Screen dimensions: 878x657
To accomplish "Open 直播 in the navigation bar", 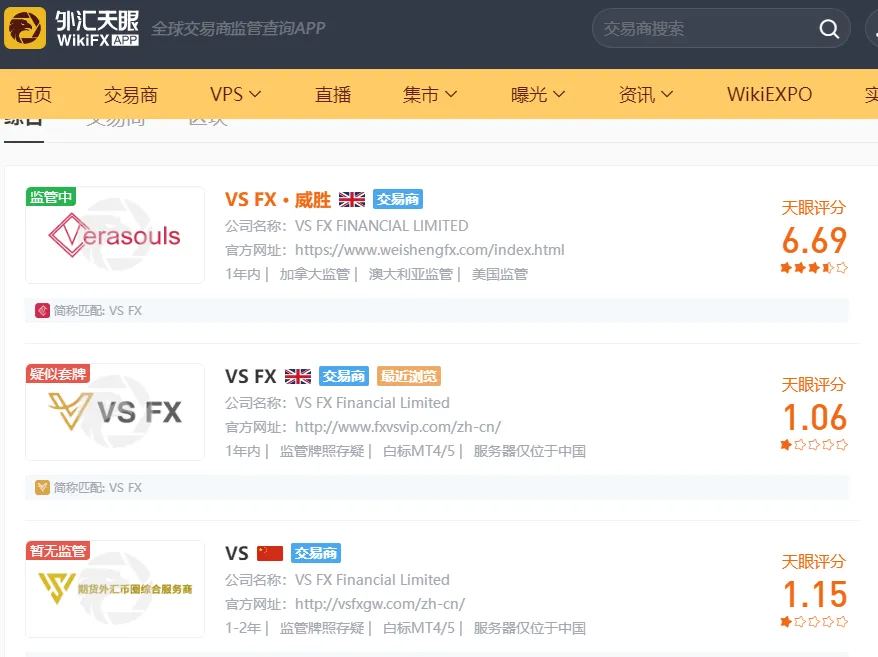I will [x=333, y=95].
